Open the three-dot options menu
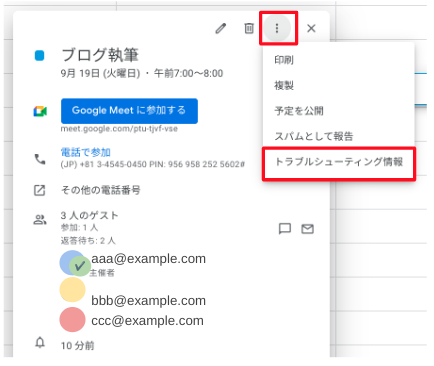434x366 pixels. pos(277,28)
